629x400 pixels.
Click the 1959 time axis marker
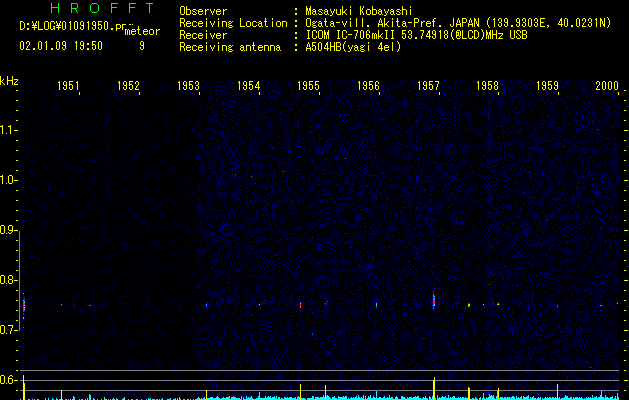pyautogui.click(x=548, y=85)
